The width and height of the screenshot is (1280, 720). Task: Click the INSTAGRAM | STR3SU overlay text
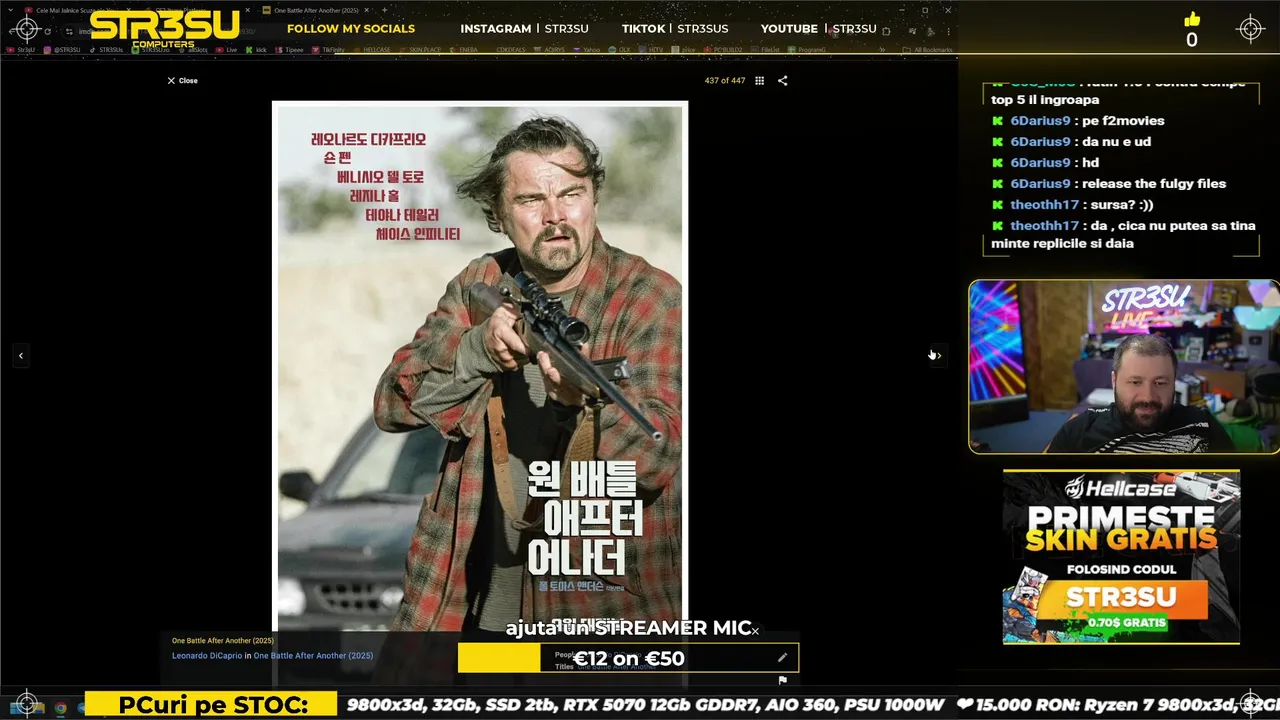(x=524, y=29)
